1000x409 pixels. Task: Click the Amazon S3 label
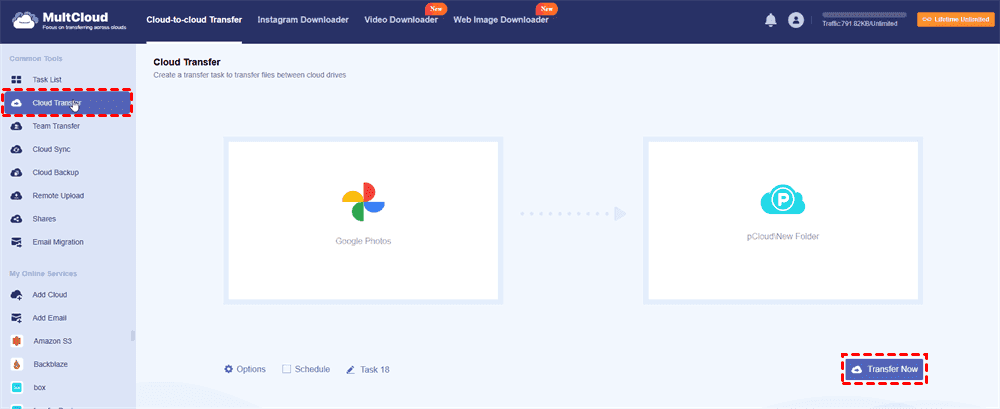tap(52, 341)
